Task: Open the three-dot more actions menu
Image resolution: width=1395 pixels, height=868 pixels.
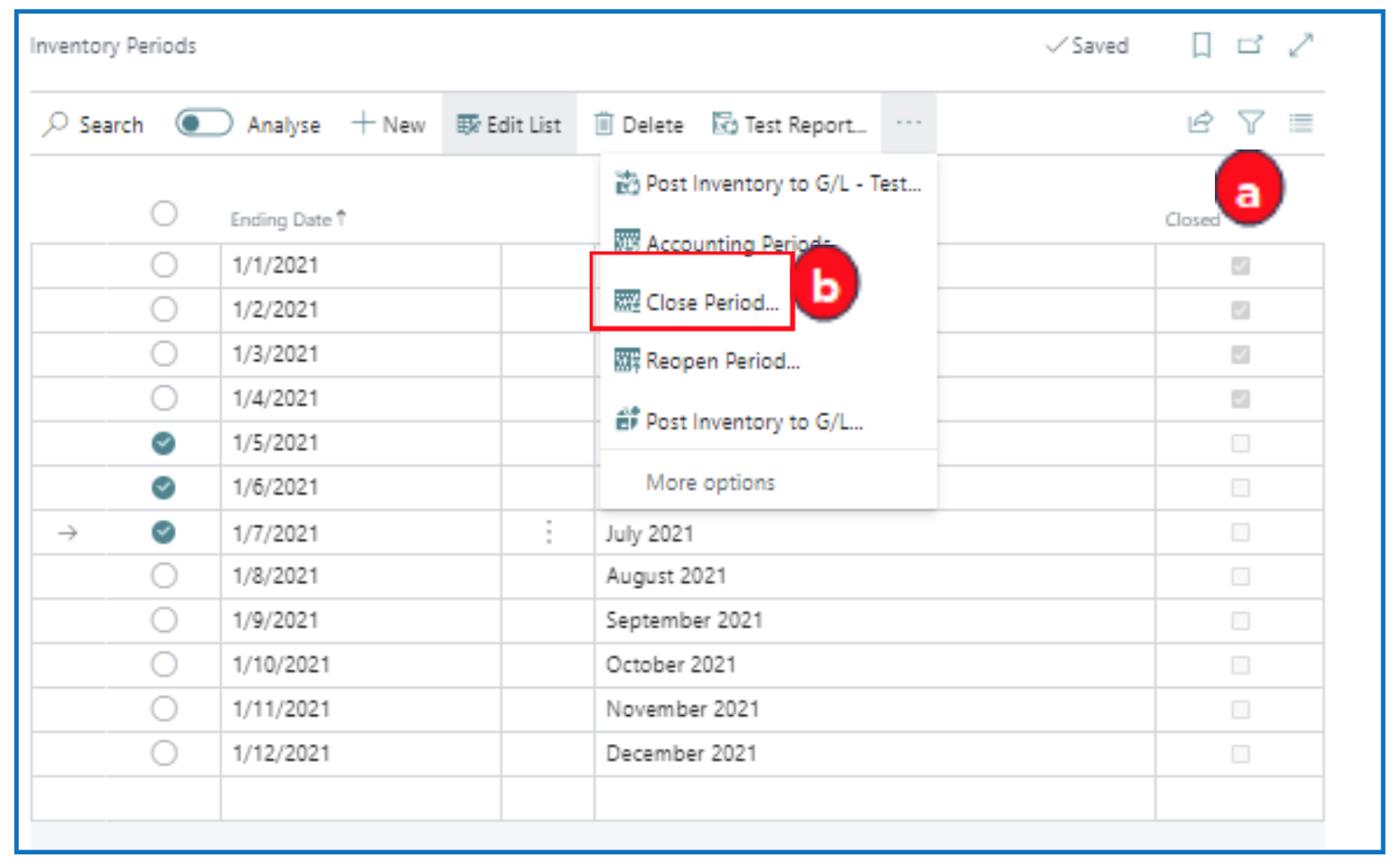Action: click(x=908, y=123)
